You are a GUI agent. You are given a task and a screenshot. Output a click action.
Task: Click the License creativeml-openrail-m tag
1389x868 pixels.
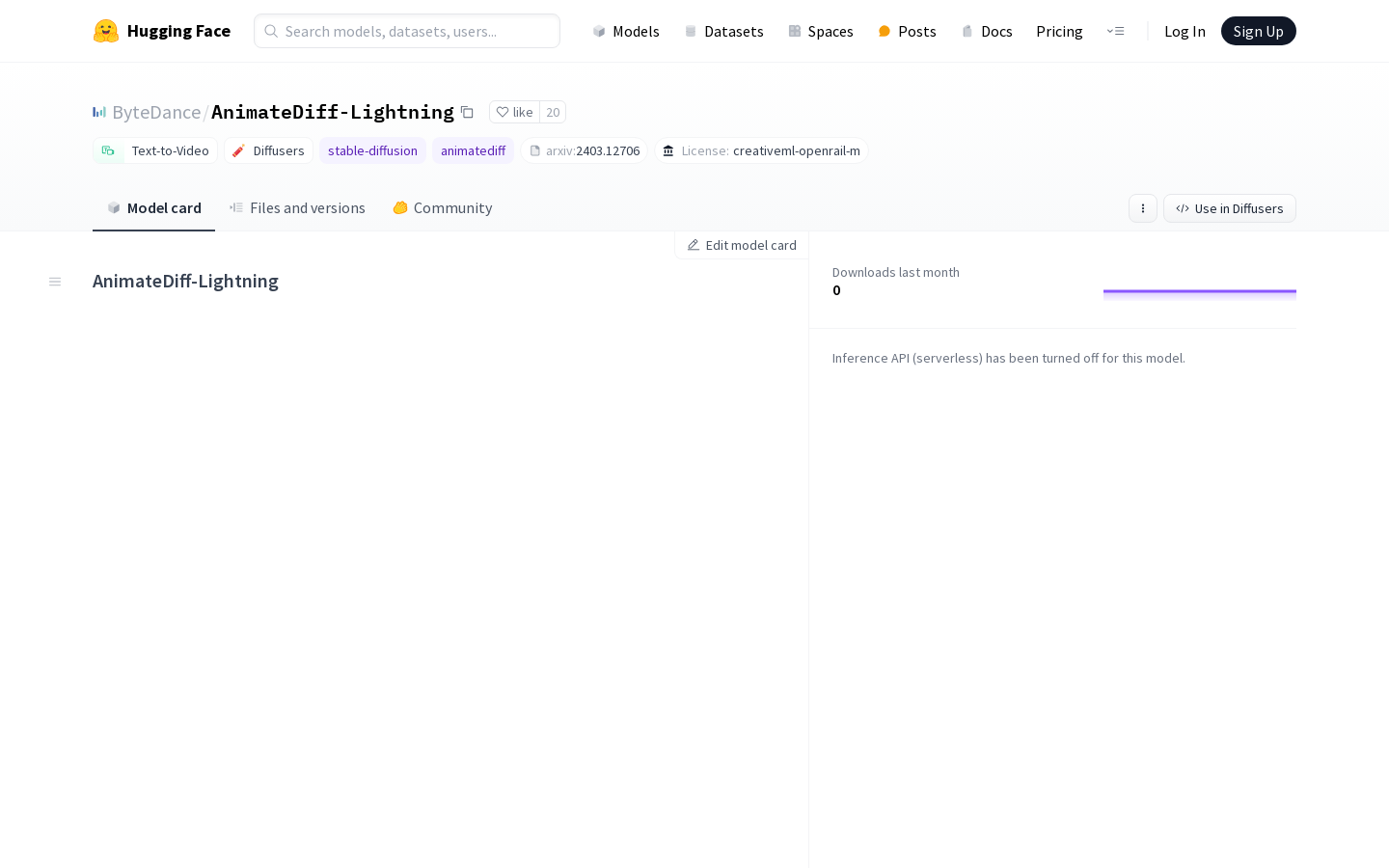761,150
